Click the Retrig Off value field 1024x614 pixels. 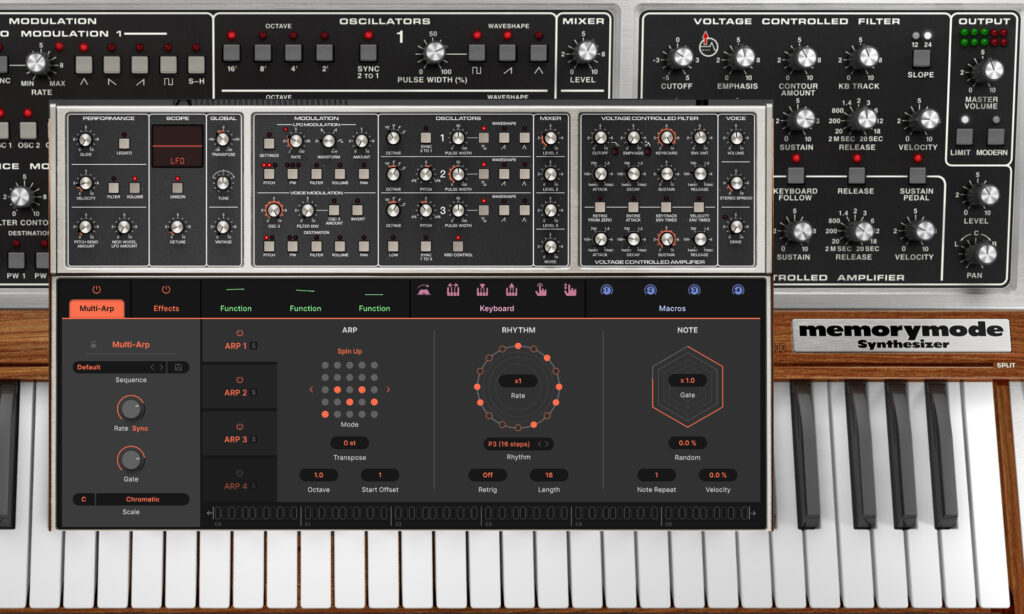487,475
